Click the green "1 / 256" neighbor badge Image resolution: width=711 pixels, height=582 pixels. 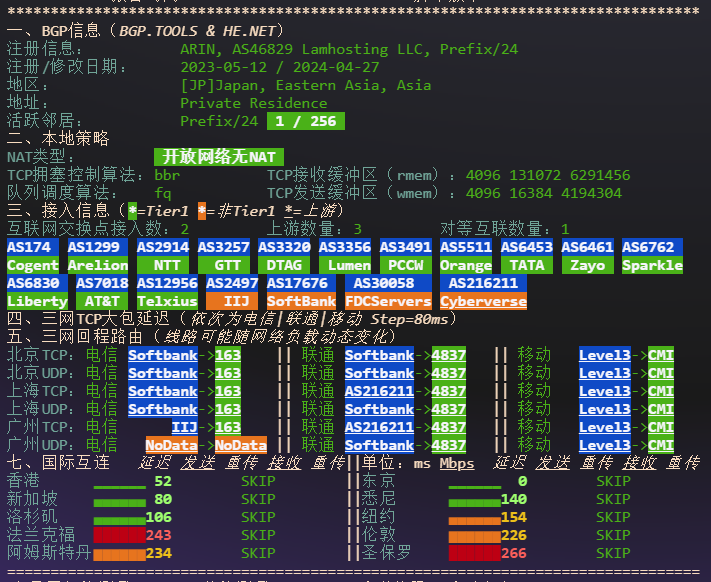click(x=306, y=121)
